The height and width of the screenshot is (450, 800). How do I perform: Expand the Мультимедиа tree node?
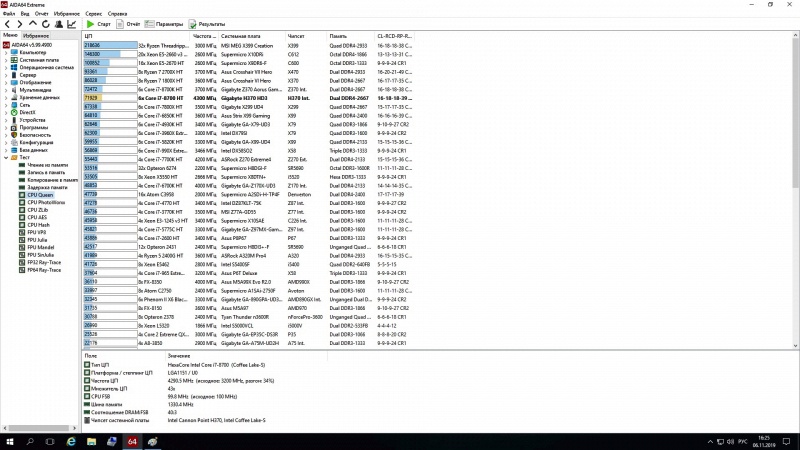6,90
